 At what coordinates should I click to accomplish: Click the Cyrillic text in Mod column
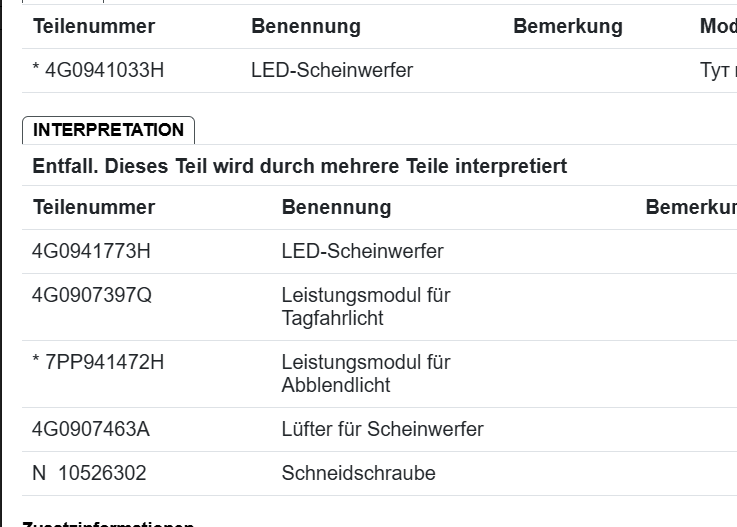[718, 71]
